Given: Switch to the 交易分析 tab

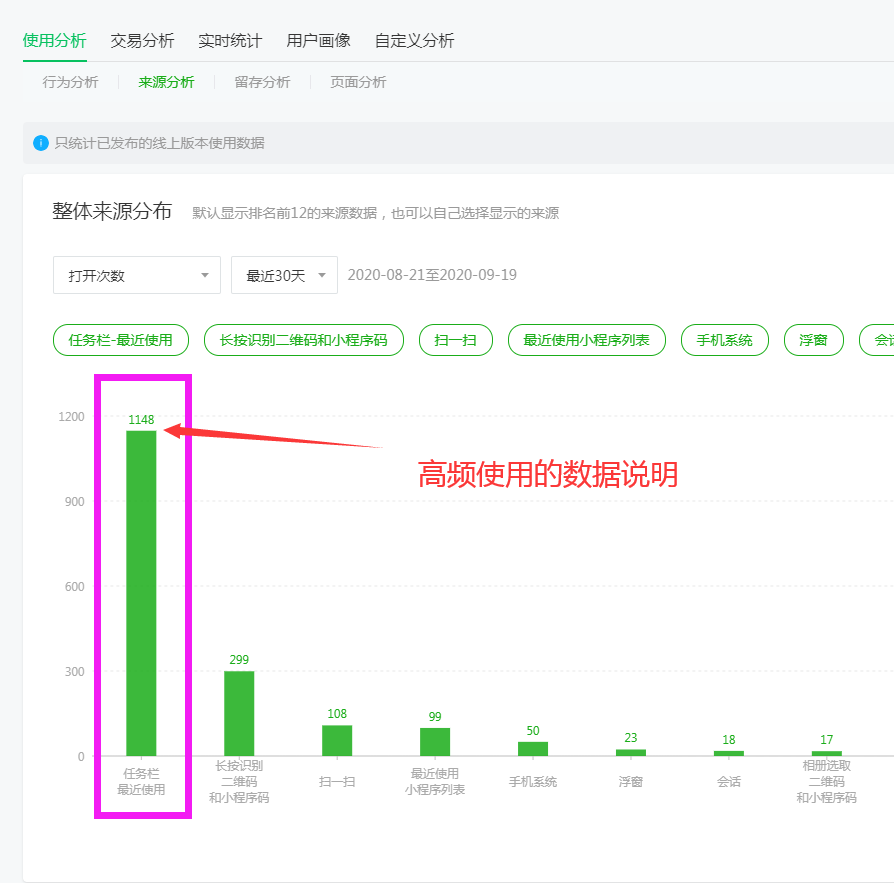Looking at the screenshot, I should click(142, 41).
